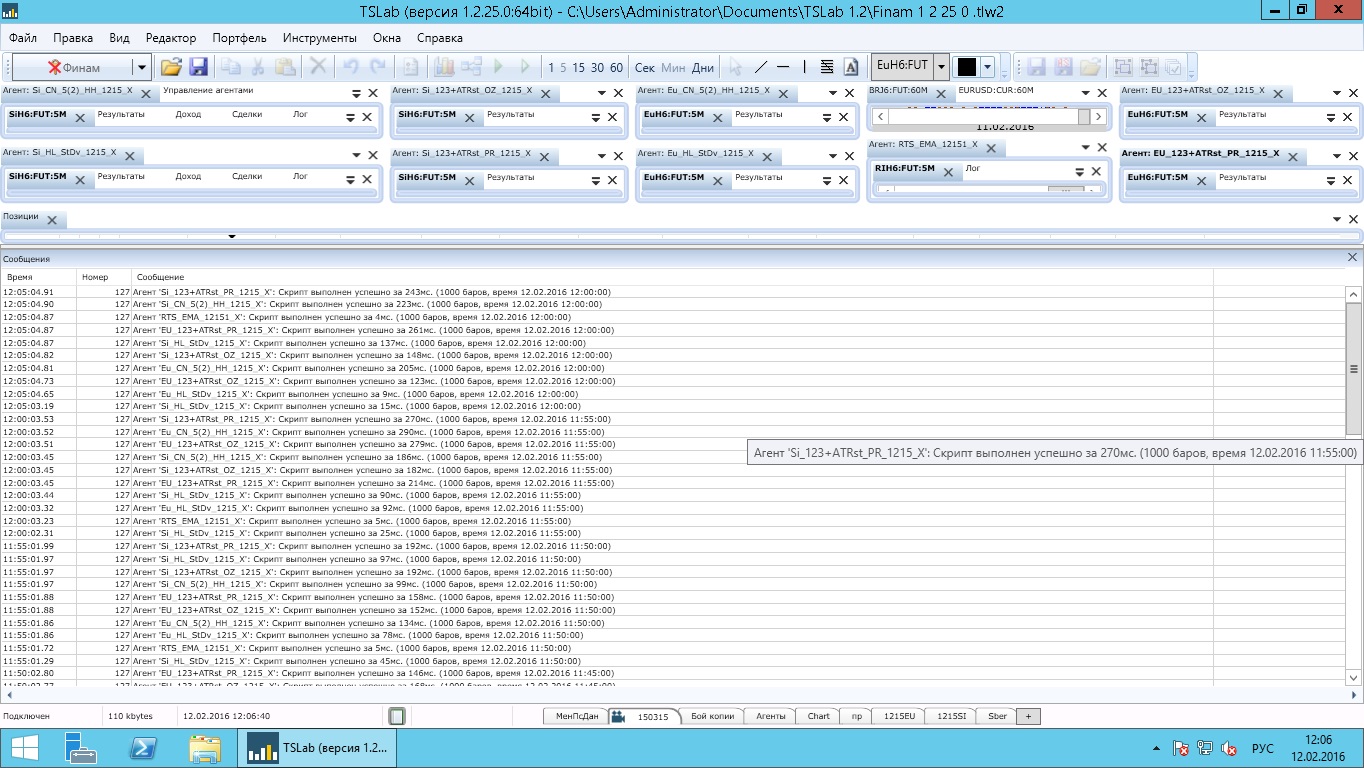Viewport: 1364px width, 768px height.
Task: Select the horizontal line drawing tool
Action: pos(783,67)
